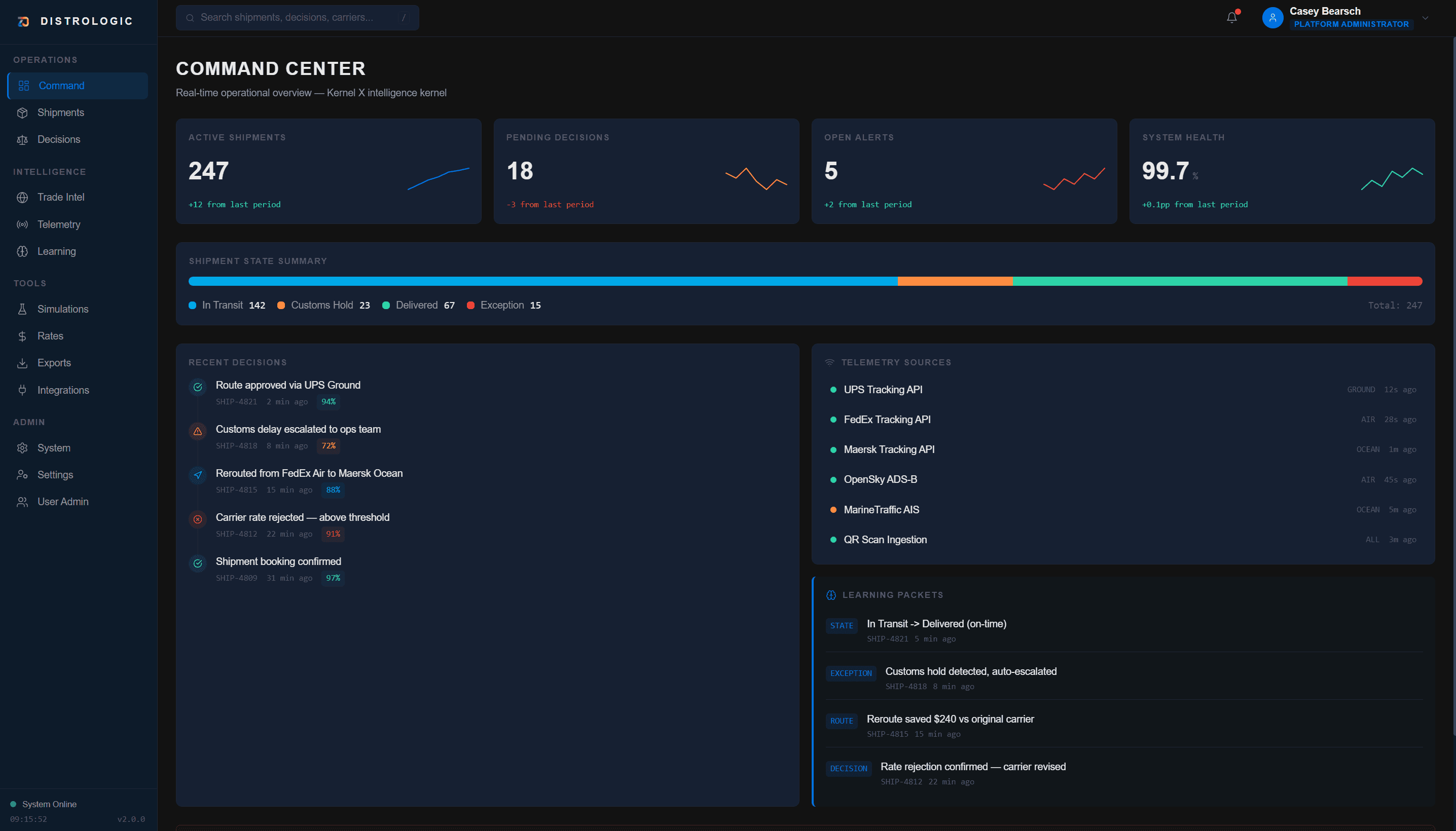Open the Route approved via UPS Ground decision
Screen dimensions: 1456x831
(x=288, y=385)
